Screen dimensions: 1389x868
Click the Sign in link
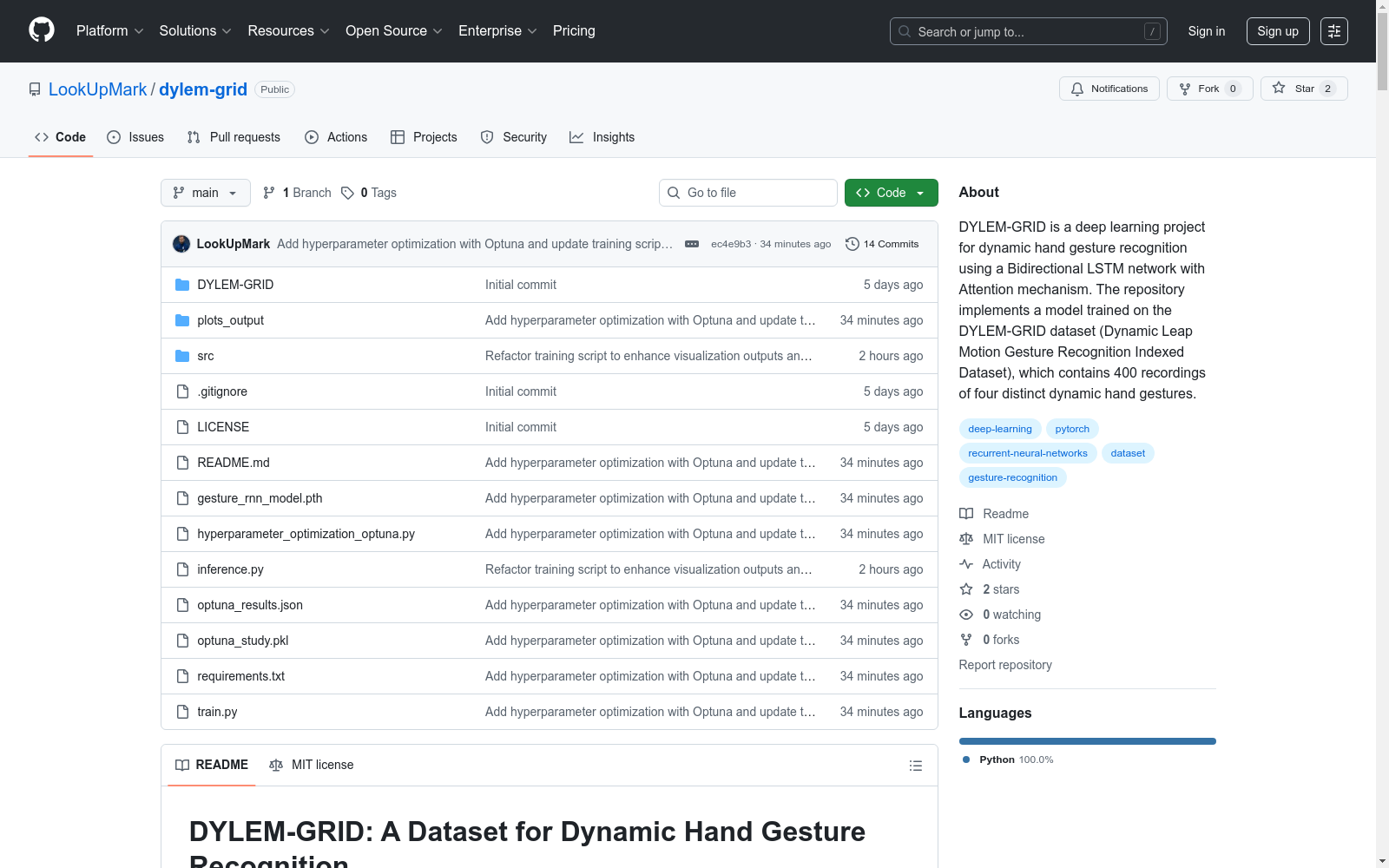[x=1207, y=31]
